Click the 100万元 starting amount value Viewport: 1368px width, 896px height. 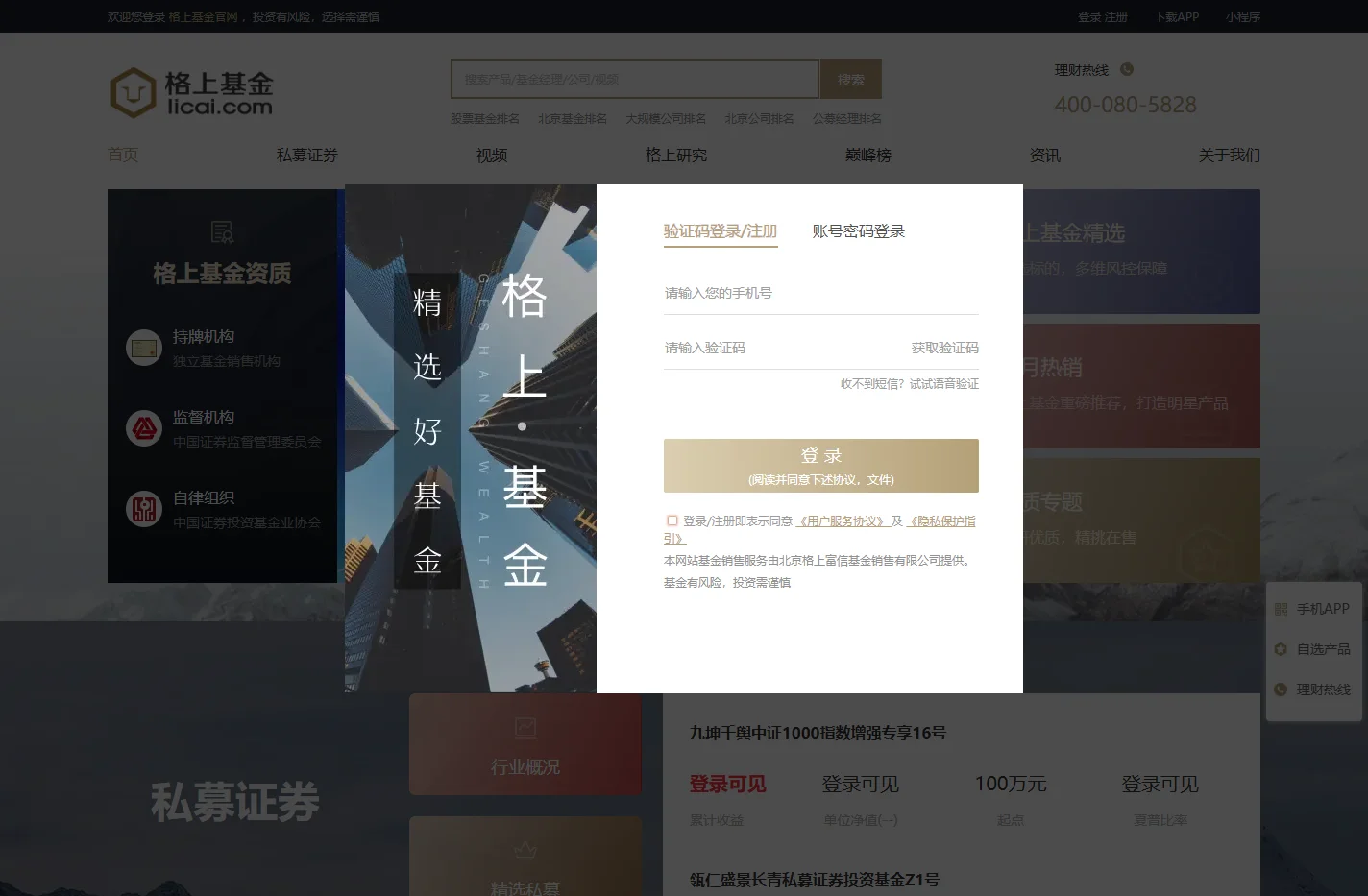[1011, 785]
